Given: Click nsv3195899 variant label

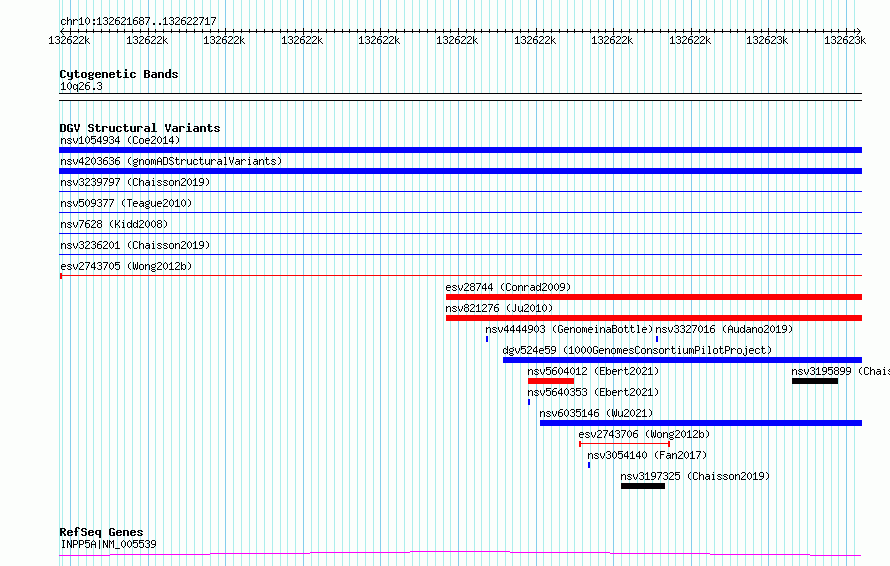Looking at the screenshot, I should click(x=841, y=371).
